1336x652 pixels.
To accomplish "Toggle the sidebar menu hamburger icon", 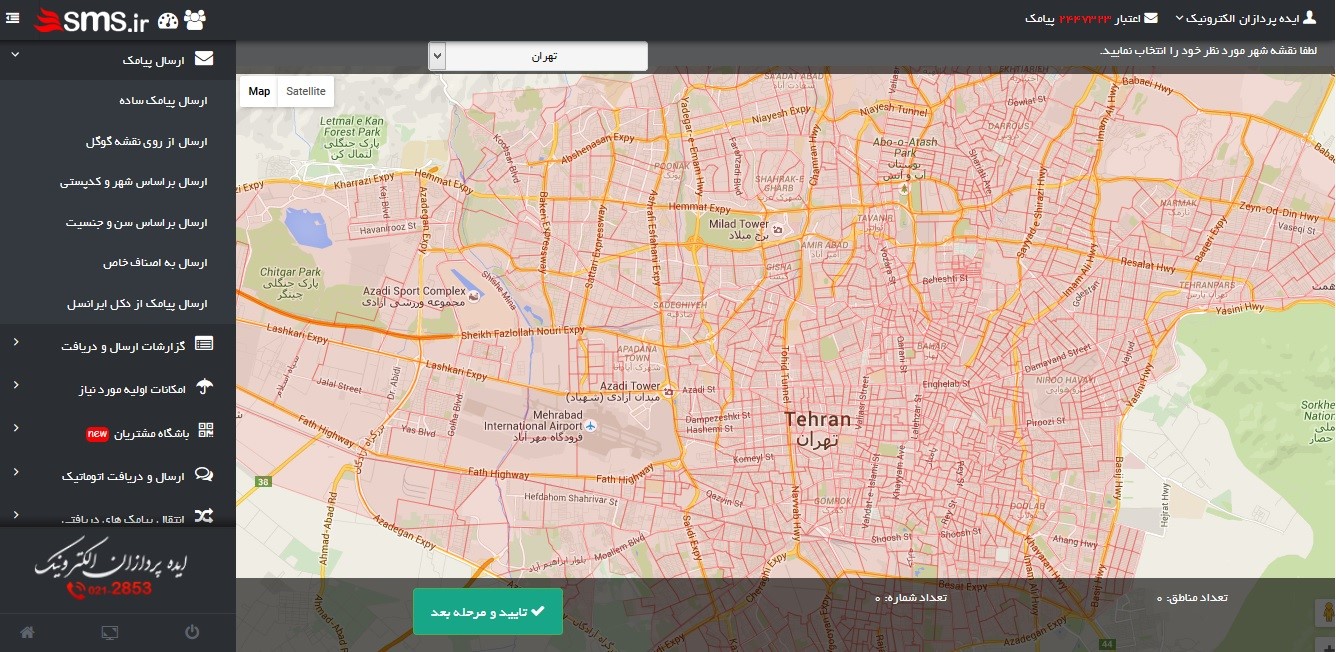I will coord(13,17).
